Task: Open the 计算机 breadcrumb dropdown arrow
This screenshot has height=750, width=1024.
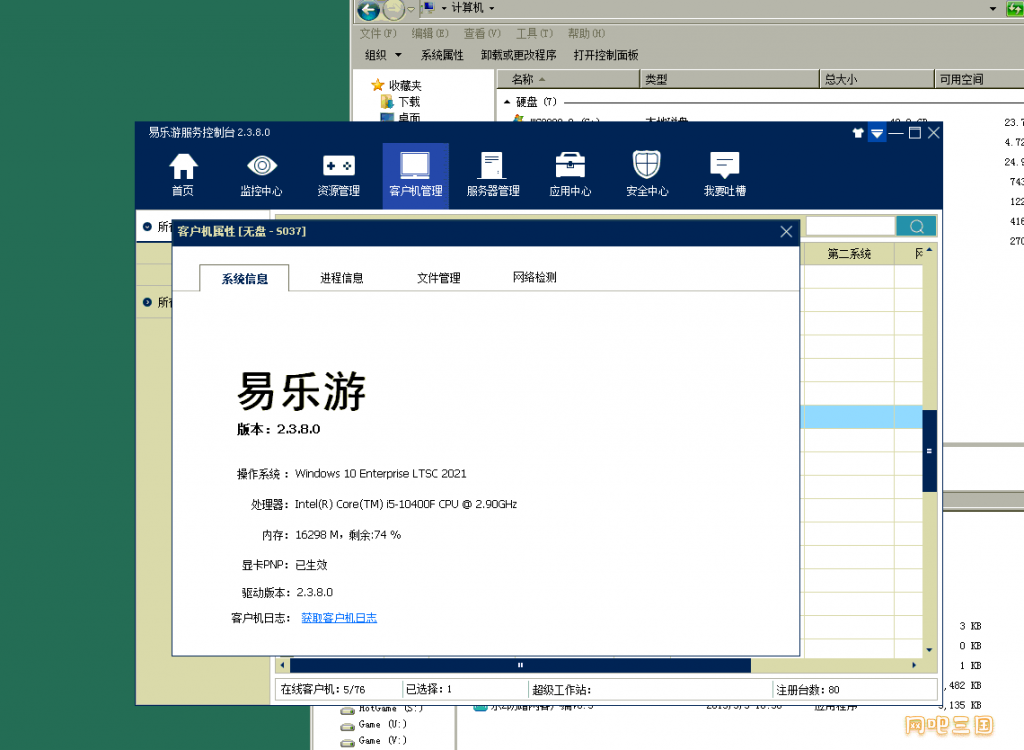Action: 492,8
